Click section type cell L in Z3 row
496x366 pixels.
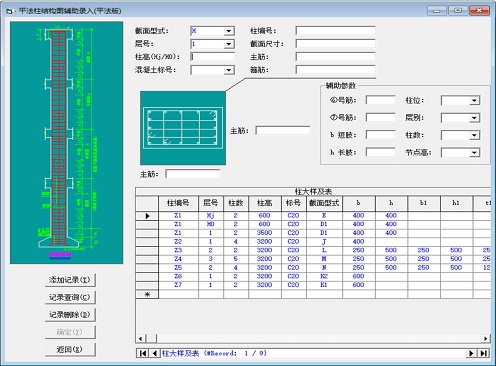(x=324, y=250)
